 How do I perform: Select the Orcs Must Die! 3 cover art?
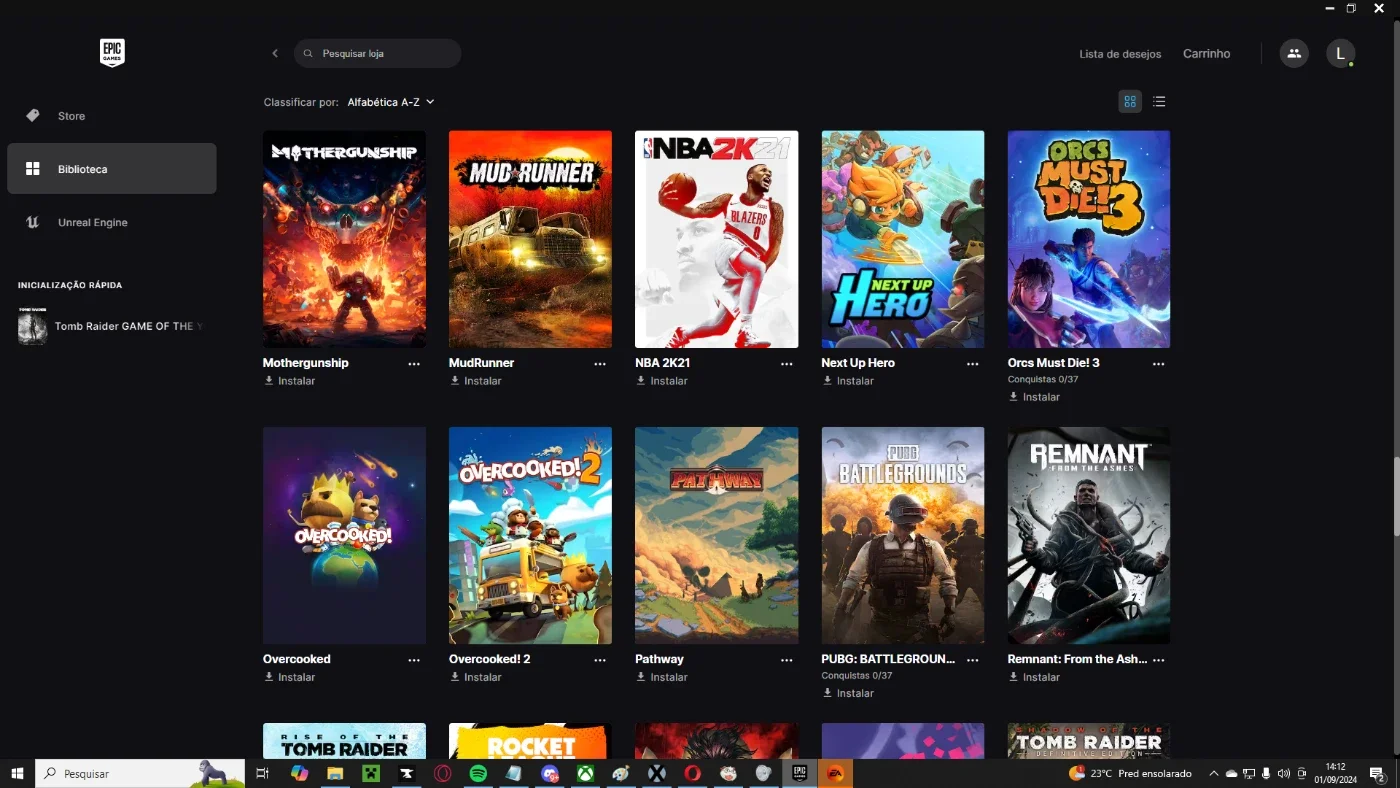[x=1089, y=239]
